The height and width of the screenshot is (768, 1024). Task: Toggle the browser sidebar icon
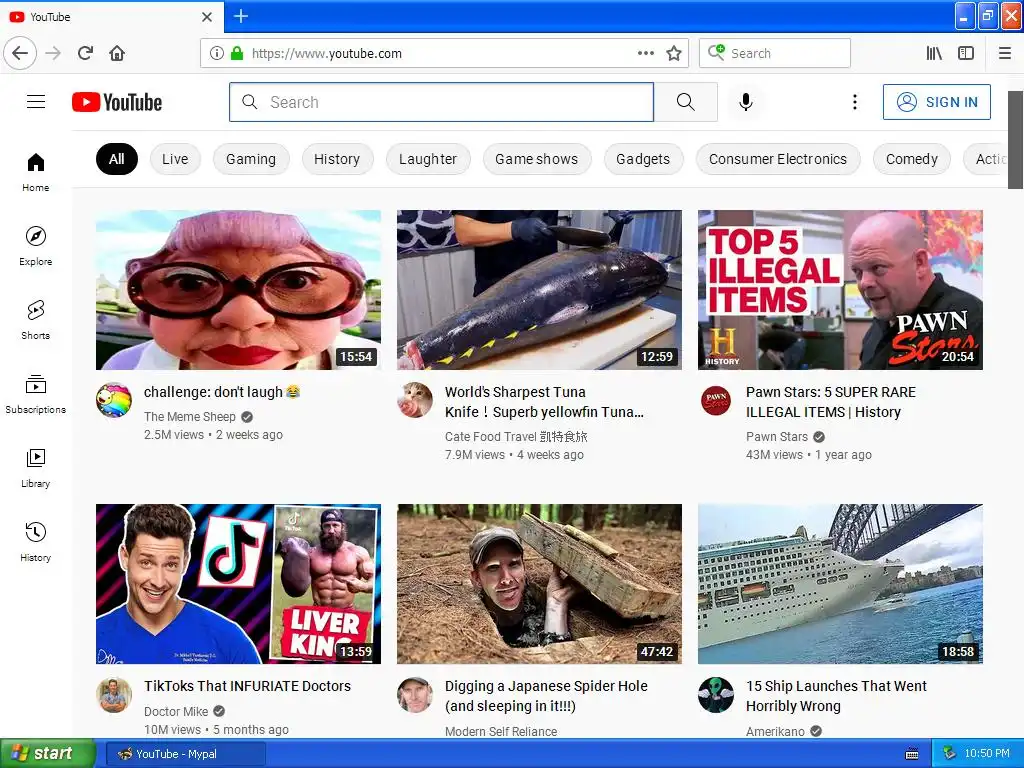click(x=966, y=53)
